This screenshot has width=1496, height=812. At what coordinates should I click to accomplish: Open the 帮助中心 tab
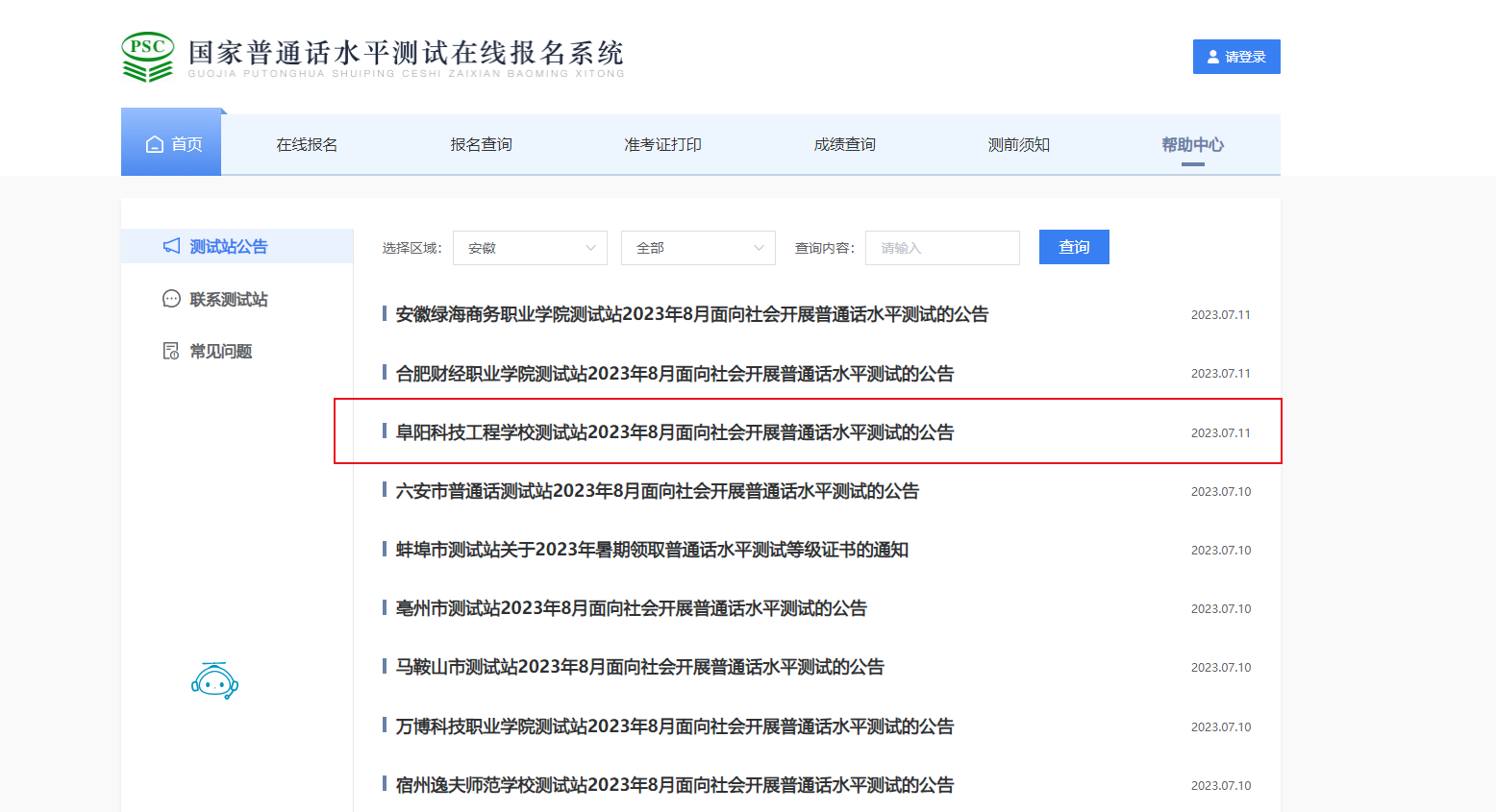click(x=1192, y=144)
